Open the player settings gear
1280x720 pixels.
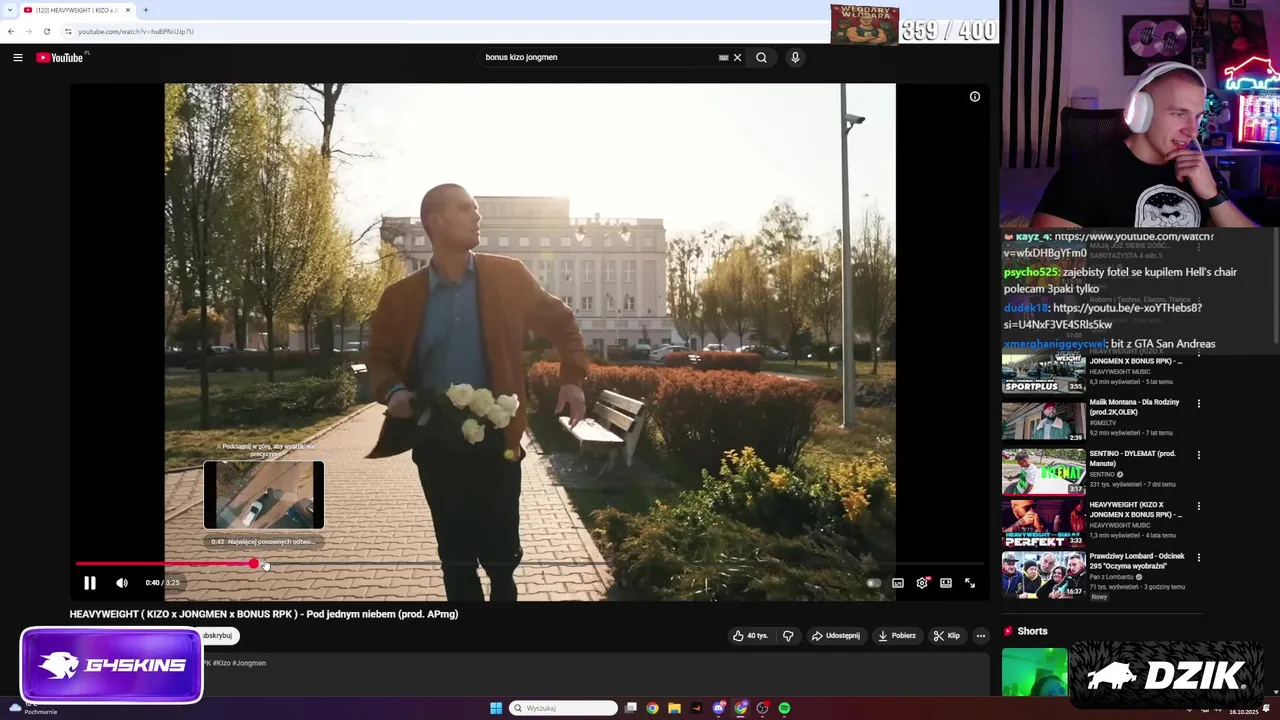pos(922,583)
